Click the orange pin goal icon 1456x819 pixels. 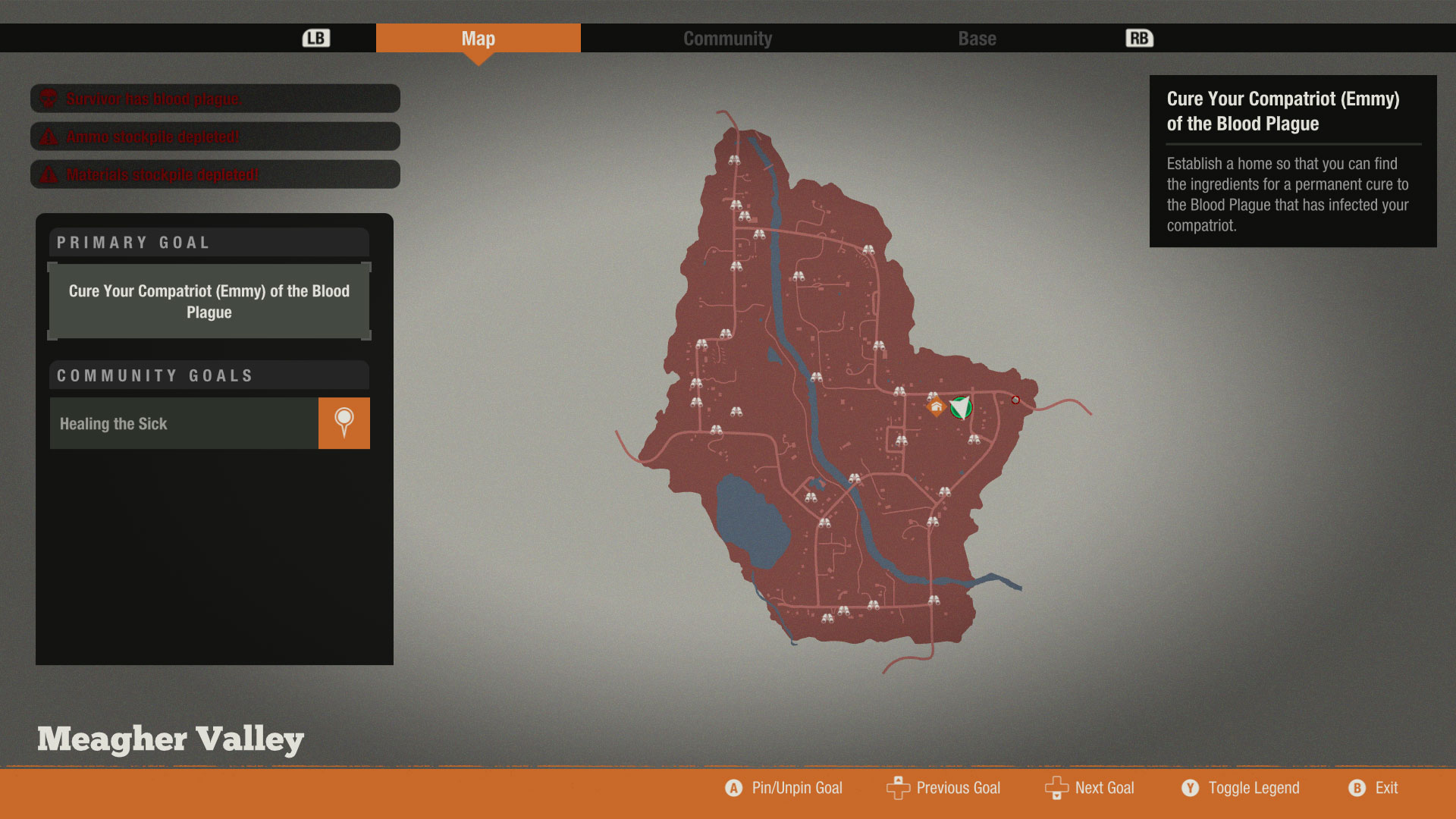tap(344, 423)
